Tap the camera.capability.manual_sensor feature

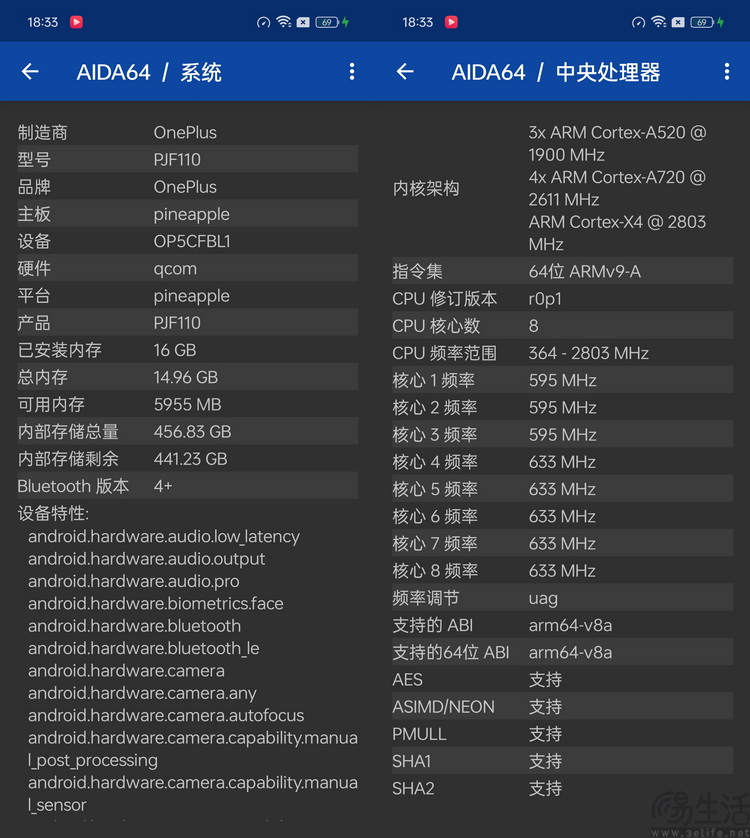[x=192, y=794]
